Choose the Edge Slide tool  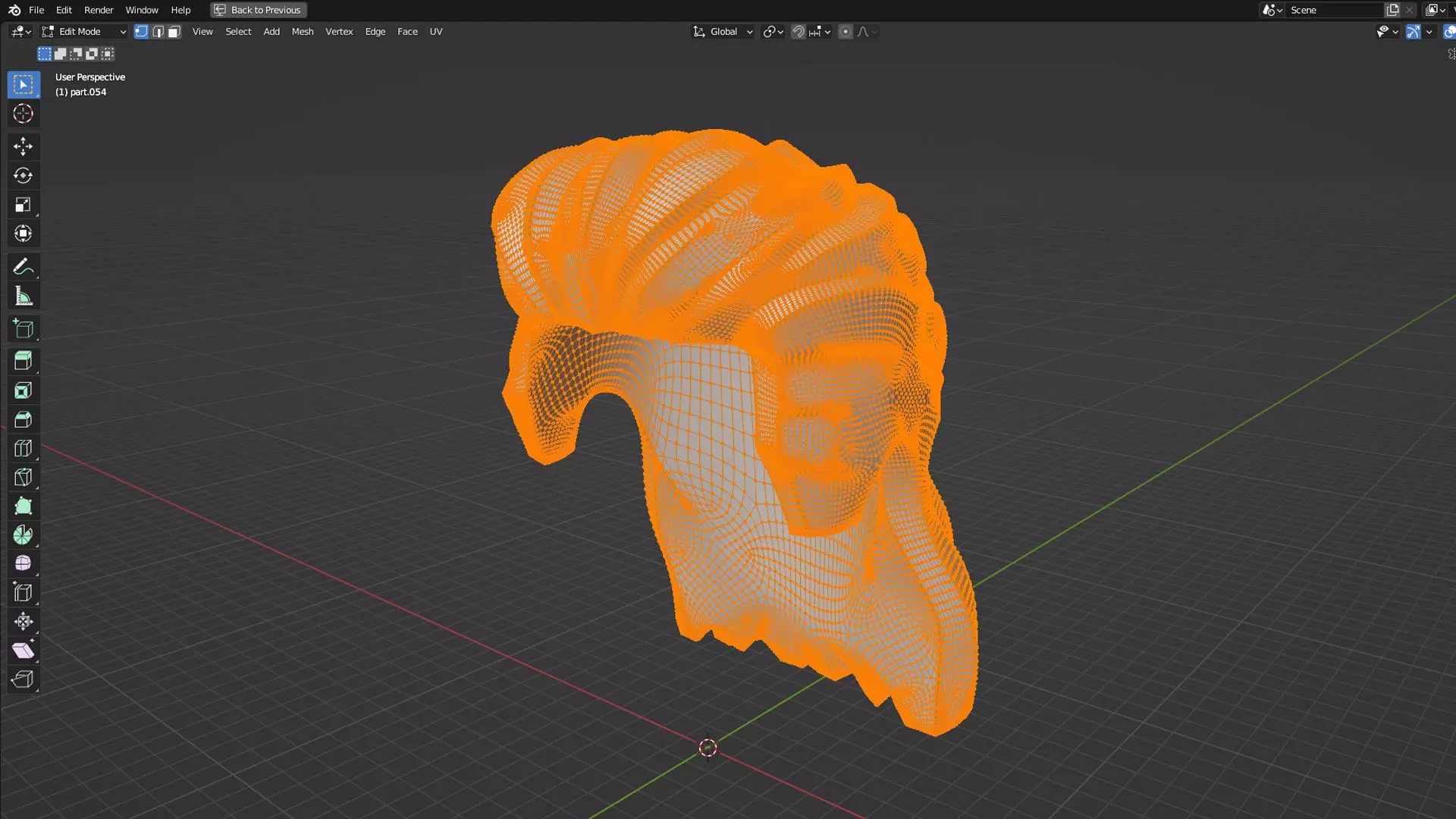(x=24, y=592)
